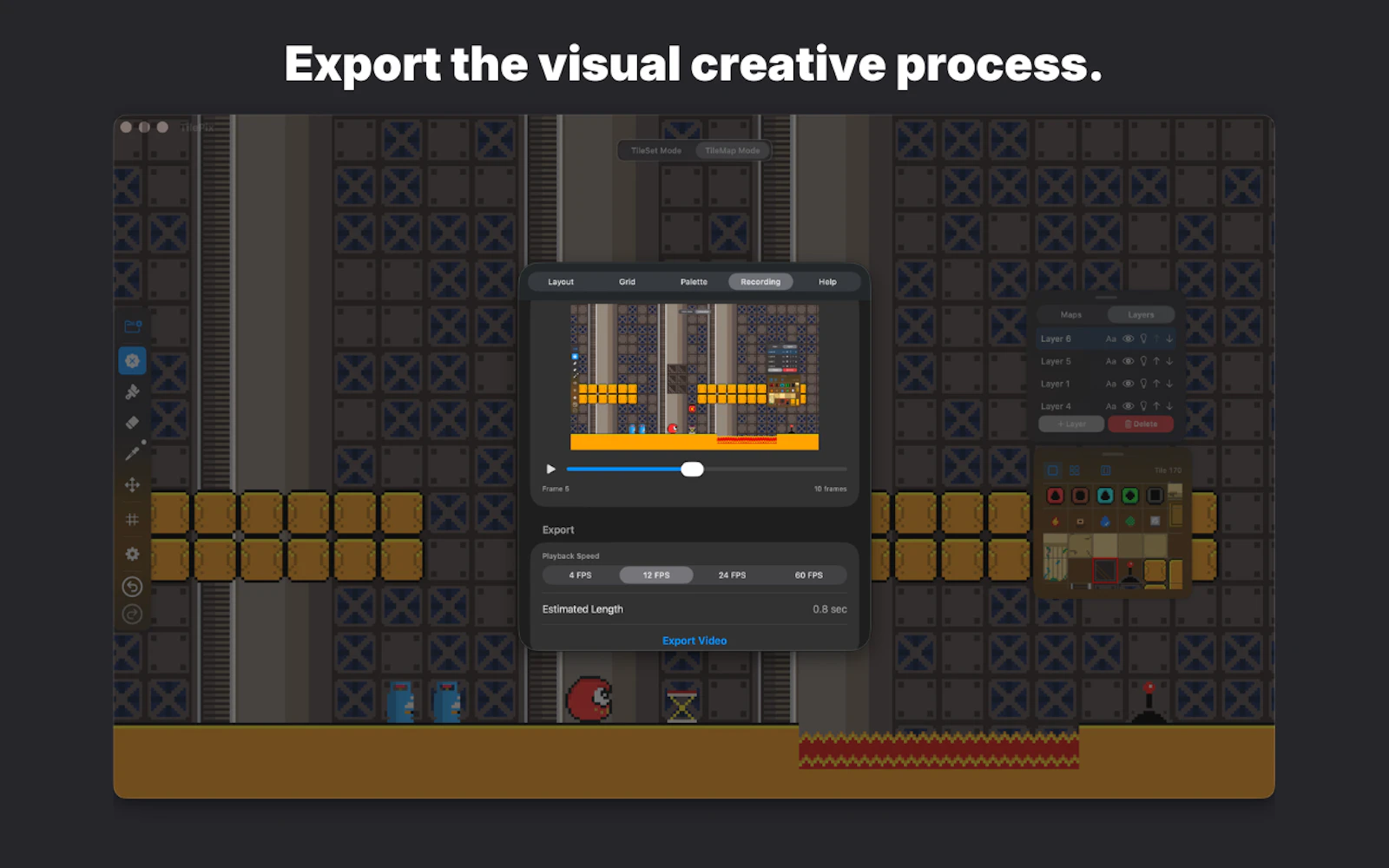Toggle visibility eye for Layer 6

click(1129, 339)
